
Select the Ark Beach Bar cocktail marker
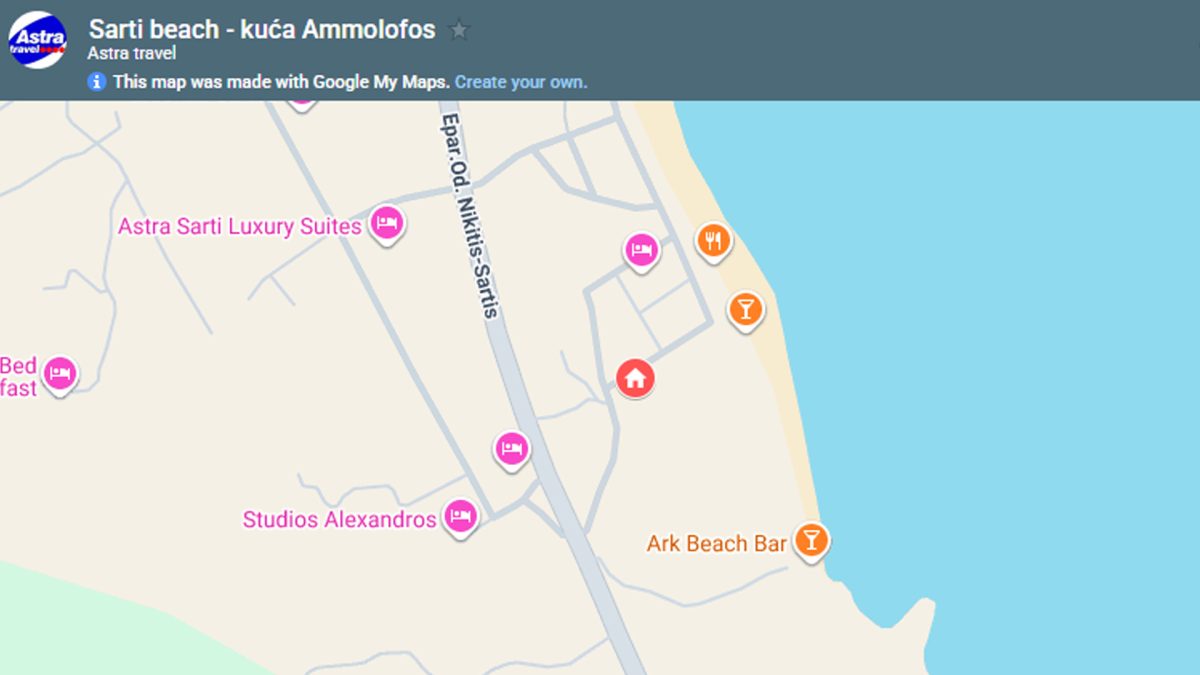pos(811,541)
